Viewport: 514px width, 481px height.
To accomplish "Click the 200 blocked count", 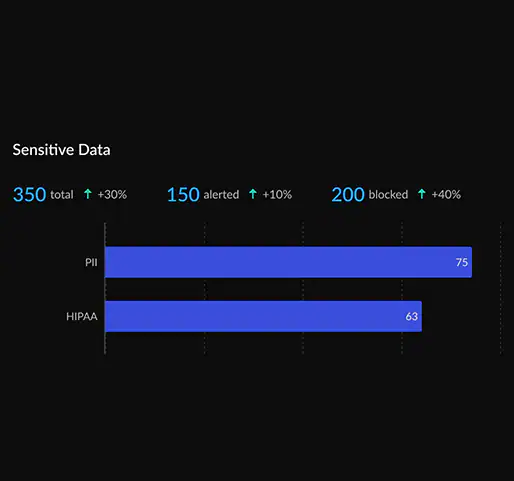I will point(348,194).
